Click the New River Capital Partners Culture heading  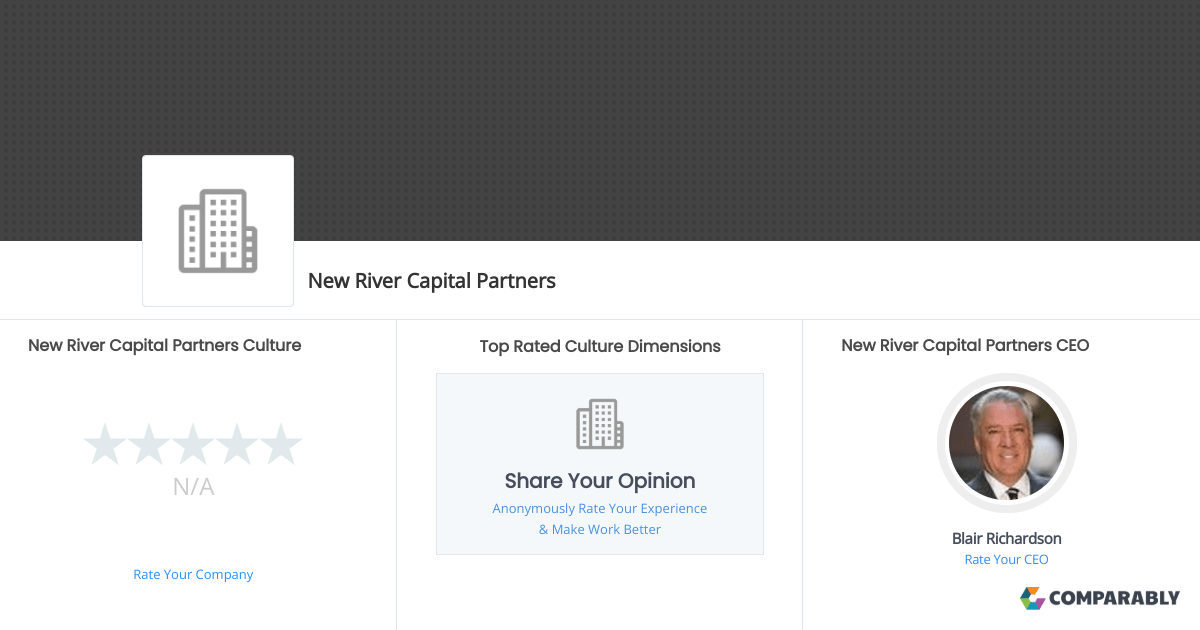(165, 345)
